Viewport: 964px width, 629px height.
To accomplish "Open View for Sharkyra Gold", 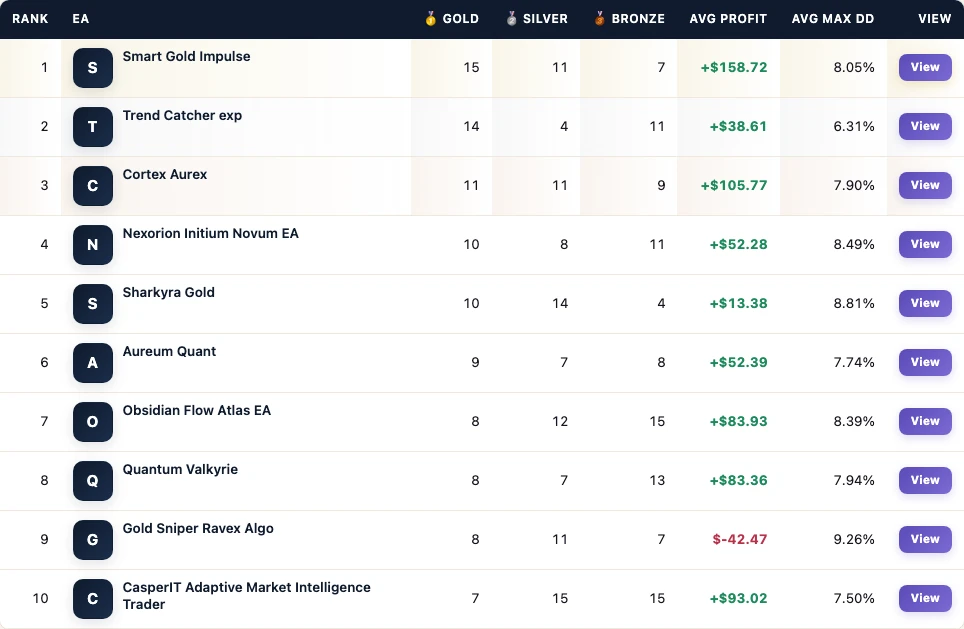I will pos(925,303).
